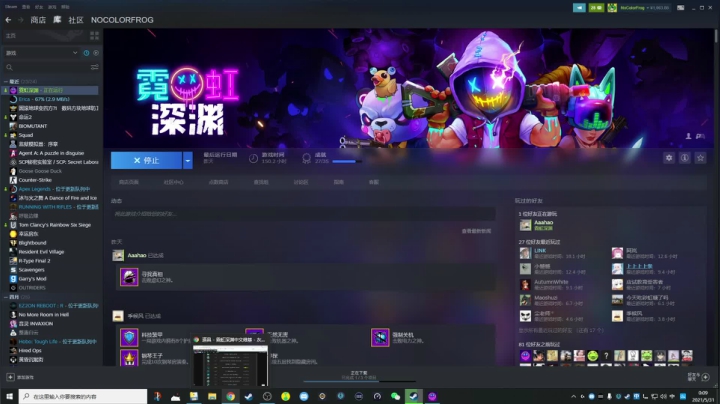
Task: Select Agent A: A puzzle in disguise
Action: 51,153
